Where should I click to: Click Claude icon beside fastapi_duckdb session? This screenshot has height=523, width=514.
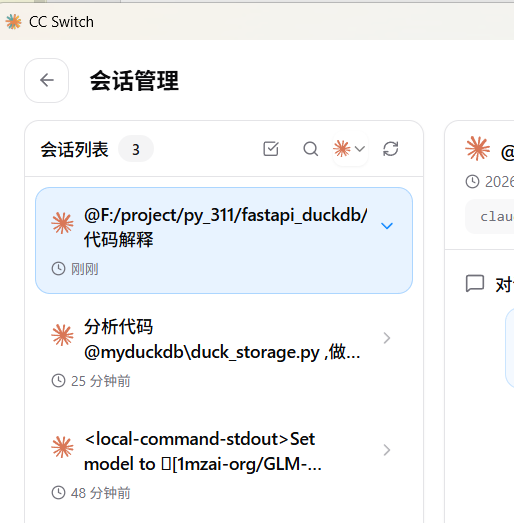click(62, 223)
